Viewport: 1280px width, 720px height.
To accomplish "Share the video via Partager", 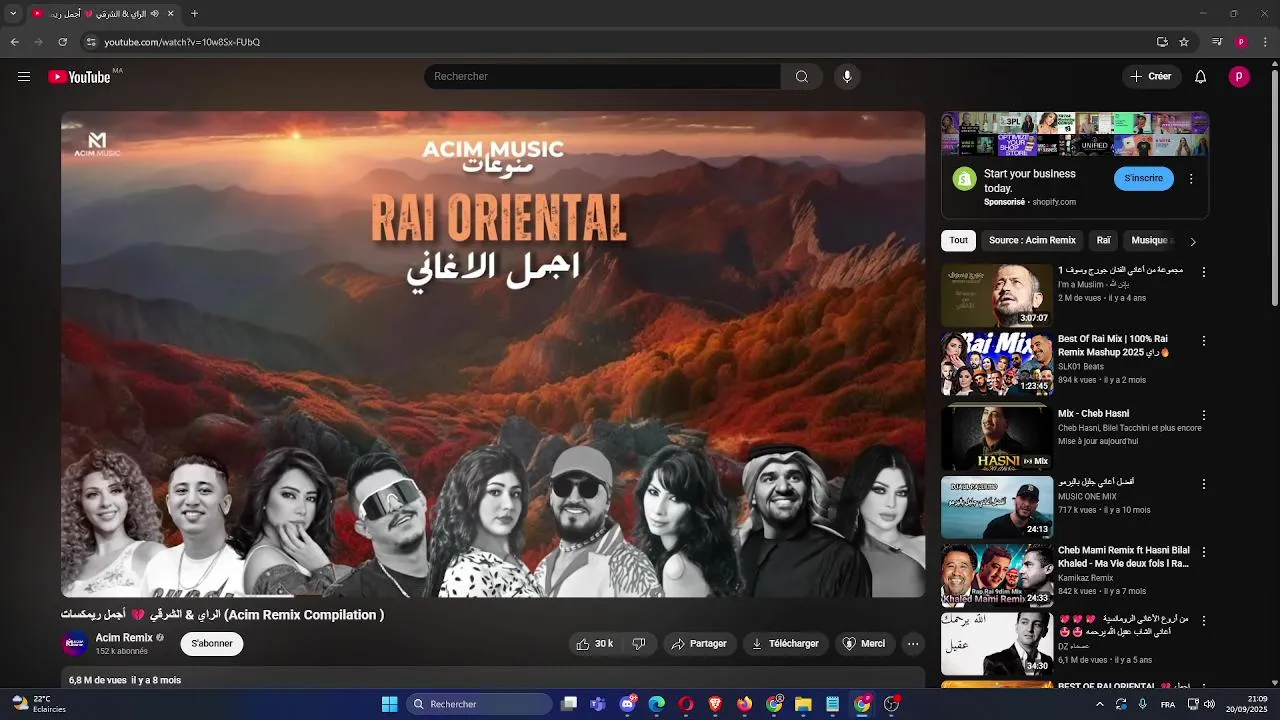I will coord(699,644).
